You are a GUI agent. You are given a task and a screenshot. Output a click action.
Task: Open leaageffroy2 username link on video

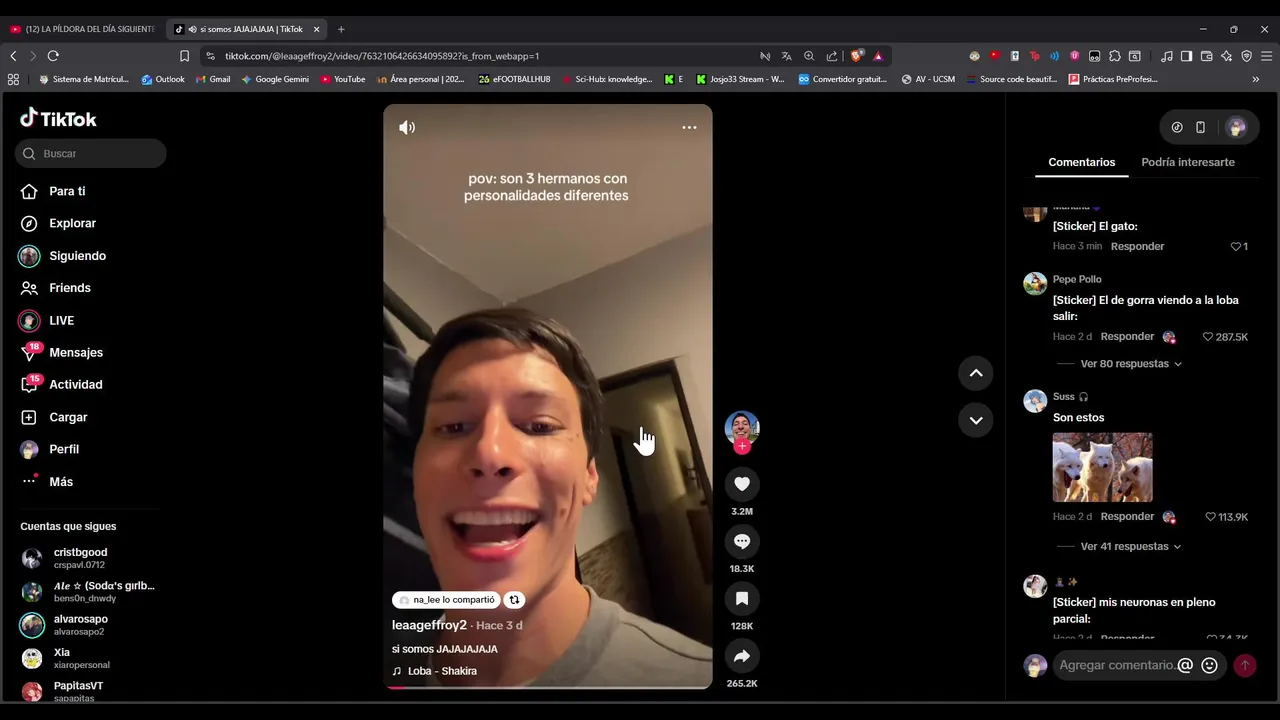click(429, 625)
